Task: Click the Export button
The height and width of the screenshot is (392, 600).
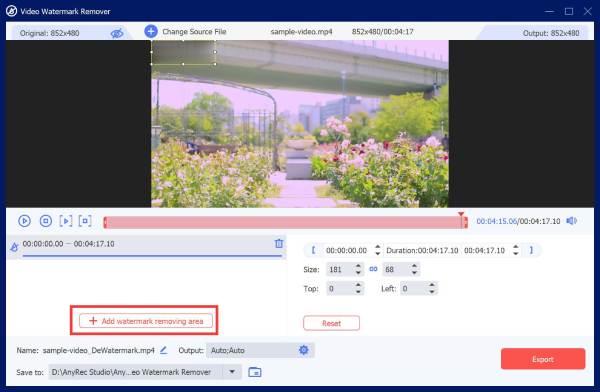Action: click(x=543, y=359)
